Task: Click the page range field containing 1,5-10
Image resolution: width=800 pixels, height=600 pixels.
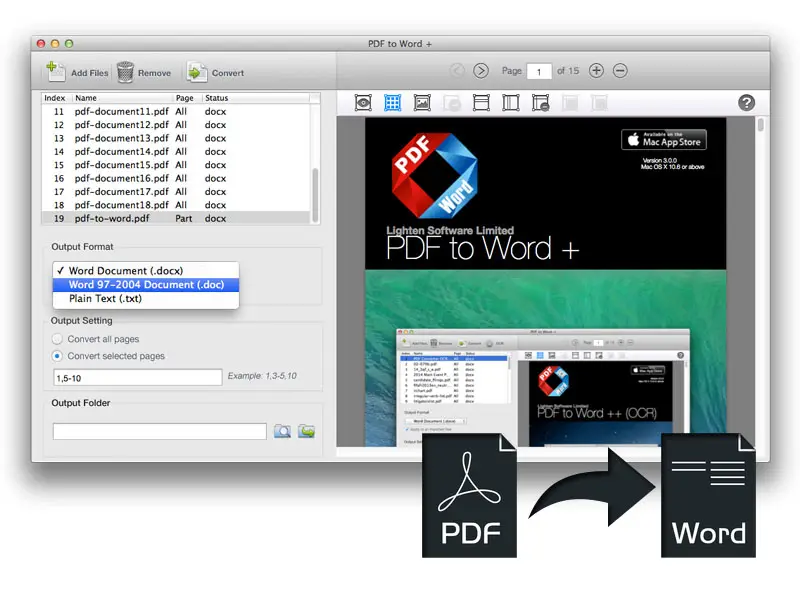Action: coord(138,378)
